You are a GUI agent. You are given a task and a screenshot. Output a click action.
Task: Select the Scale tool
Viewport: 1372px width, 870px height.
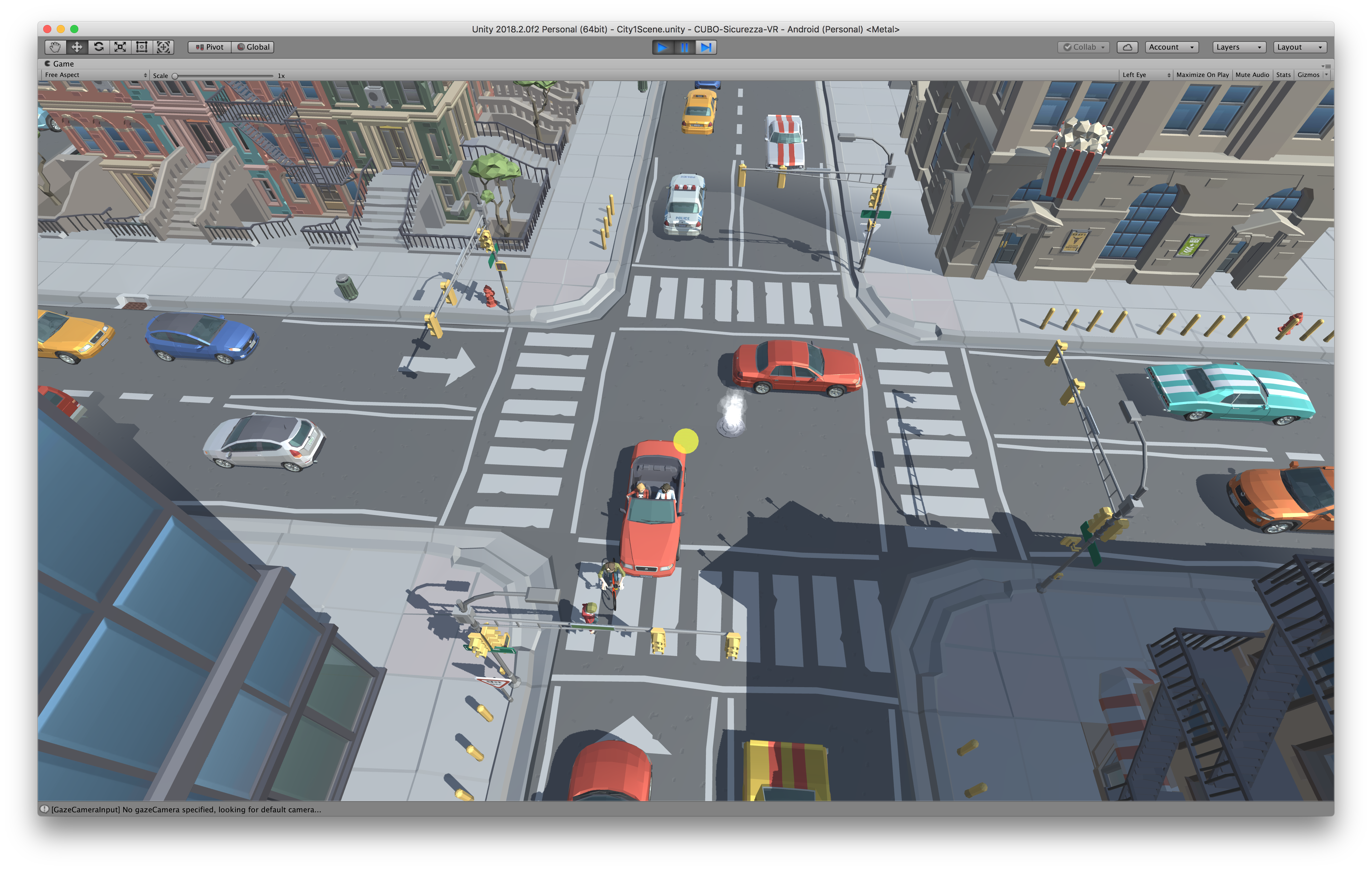[x=120, y=48]
